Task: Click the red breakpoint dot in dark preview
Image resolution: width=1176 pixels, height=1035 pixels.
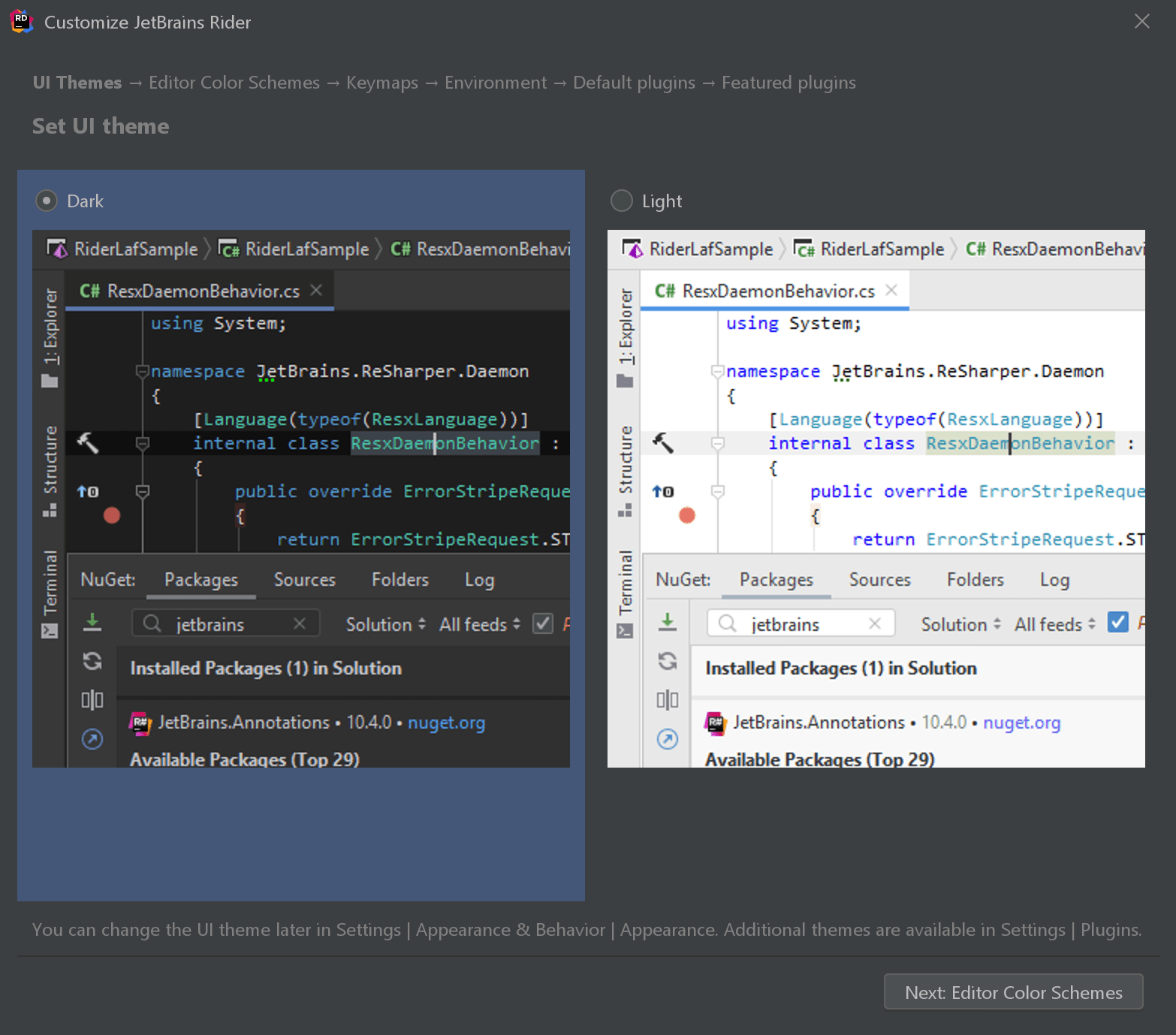Action: pyautogui.click(x=112, y=515)
